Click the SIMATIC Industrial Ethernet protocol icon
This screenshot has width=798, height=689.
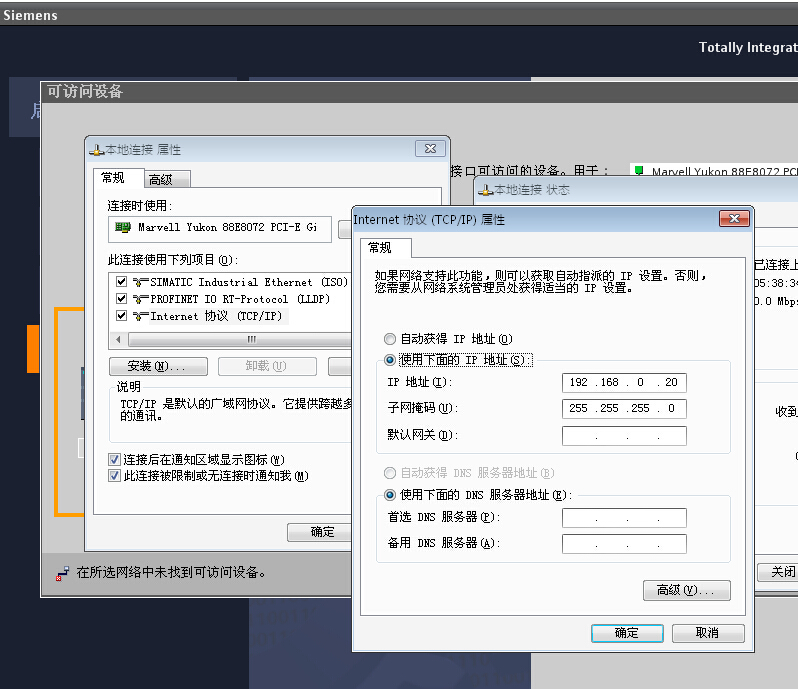[140, 283]
